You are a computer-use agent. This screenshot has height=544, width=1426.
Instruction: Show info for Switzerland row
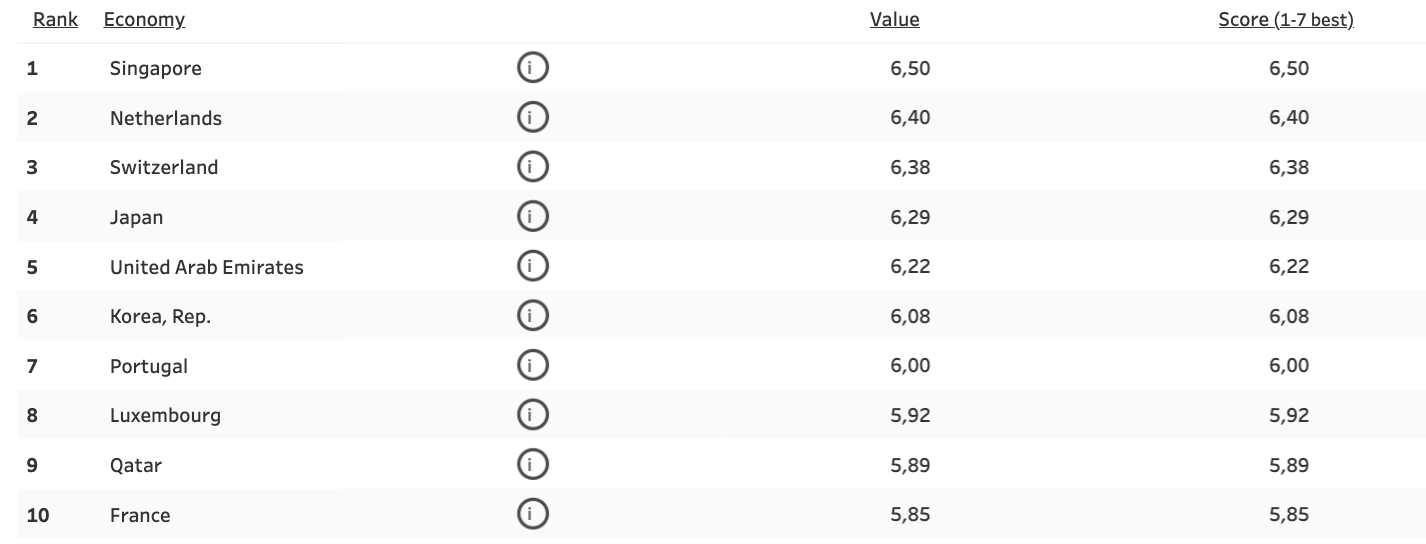tap(533, 167)
